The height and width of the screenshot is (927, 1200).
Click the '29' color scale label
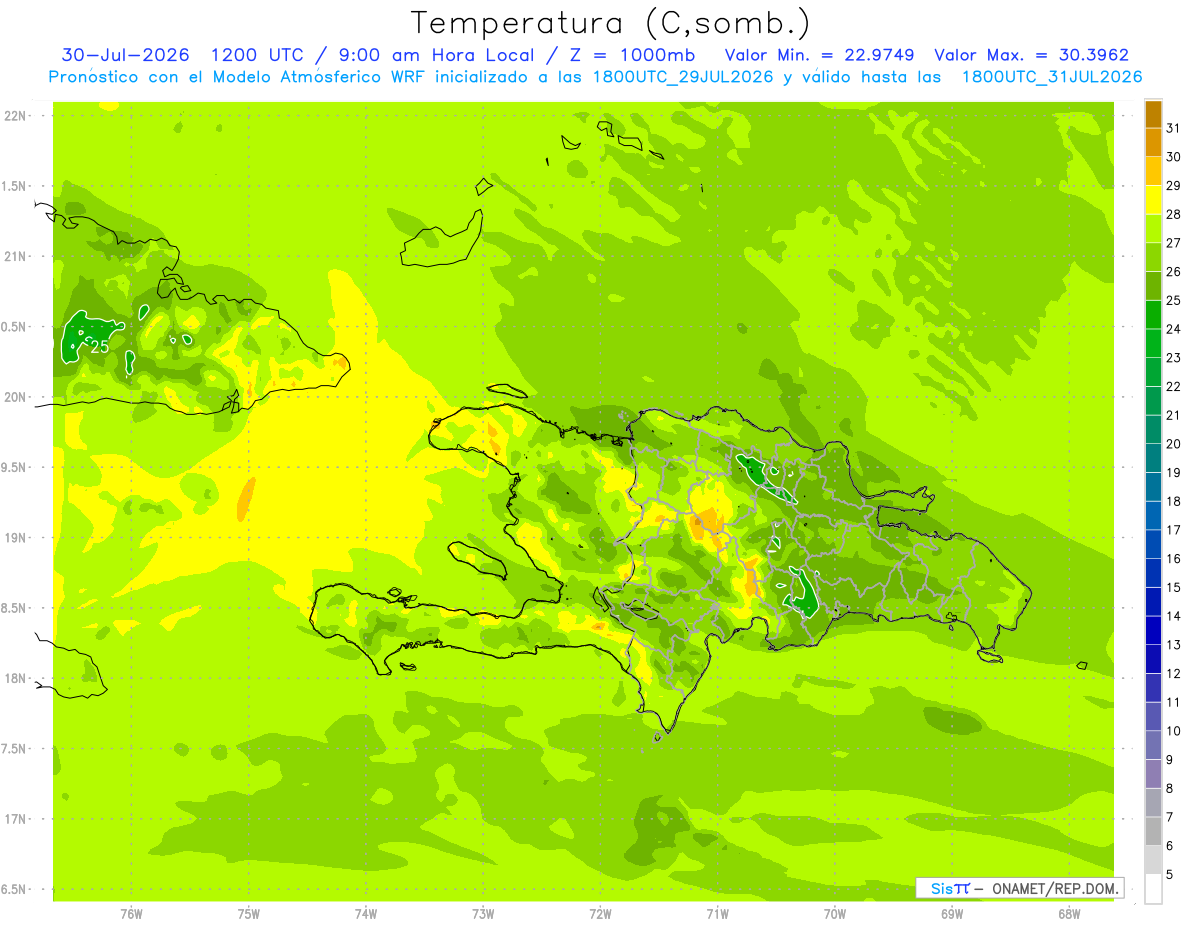tap(1174, 186)
